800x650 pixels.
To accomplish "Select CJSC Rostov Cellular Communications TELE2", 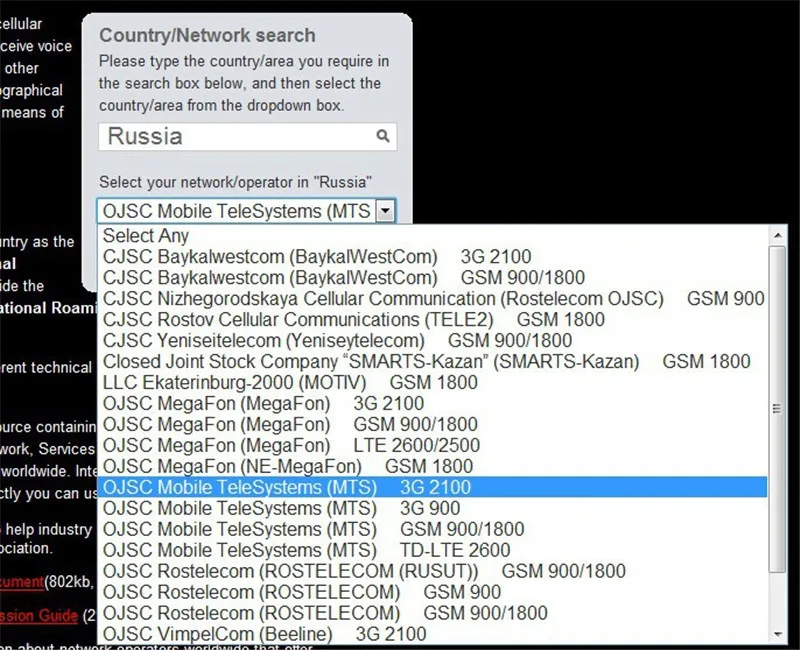I will point(432,319).
